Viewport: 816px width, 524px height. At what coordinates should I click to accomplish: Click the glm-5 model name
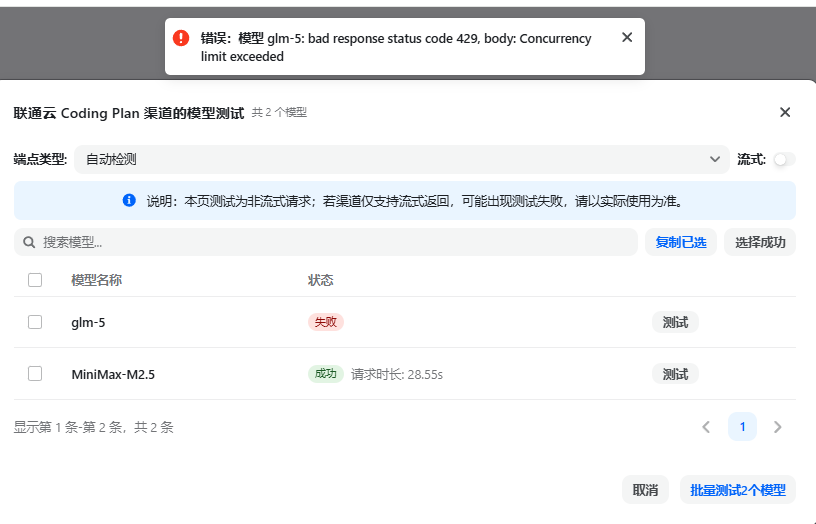click(x=88, y=323)
